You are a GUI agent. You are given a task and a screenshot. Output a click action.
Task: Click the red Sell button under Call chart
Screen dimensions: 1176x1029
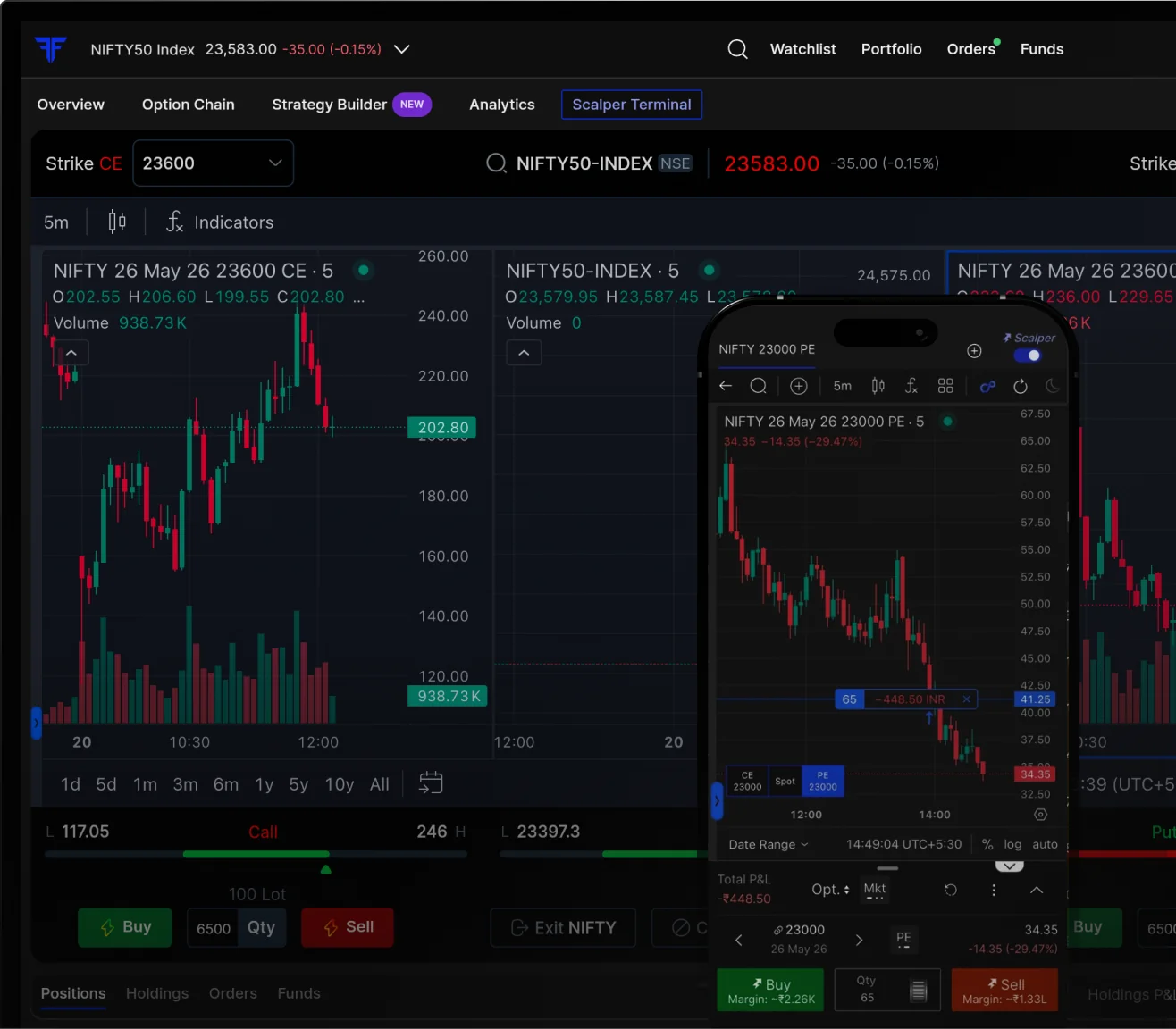coord(348,927)
